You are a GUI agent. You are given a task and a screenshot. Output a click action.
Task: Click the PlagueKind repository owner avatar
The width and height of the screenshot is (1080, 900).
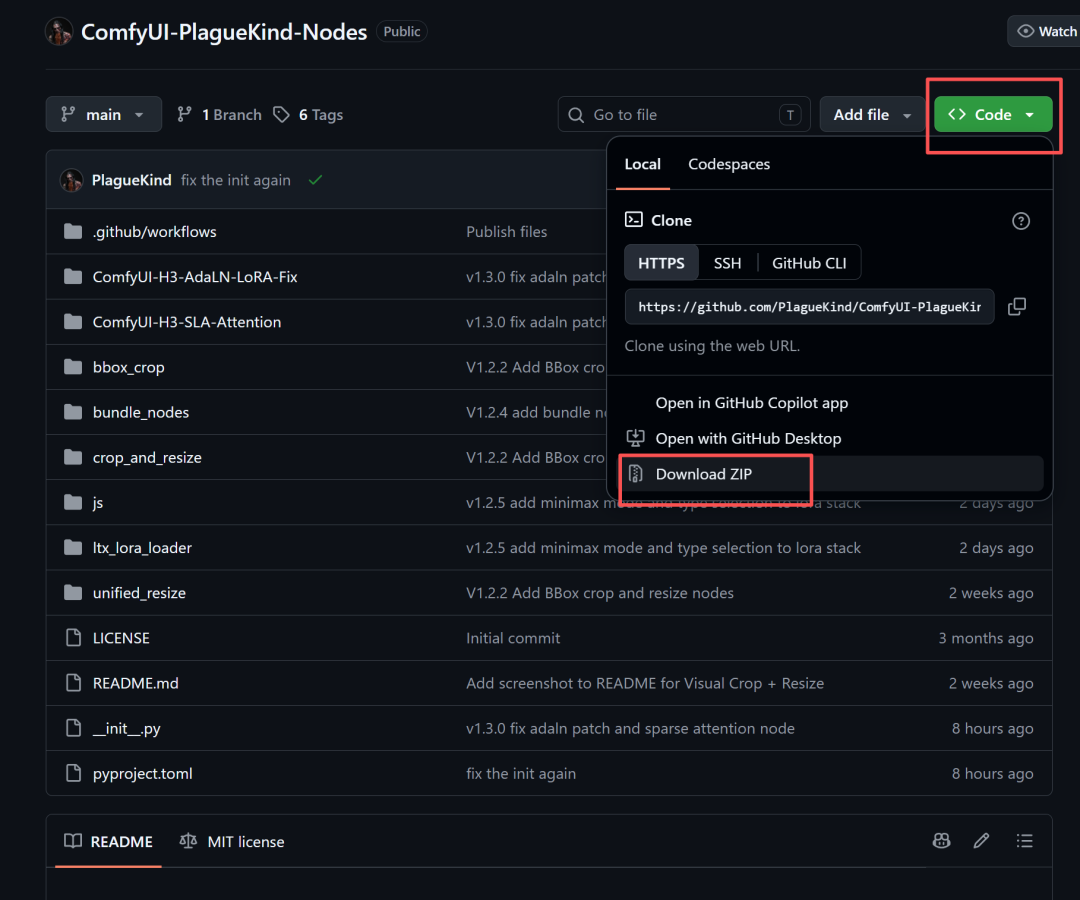coord(59,32)
